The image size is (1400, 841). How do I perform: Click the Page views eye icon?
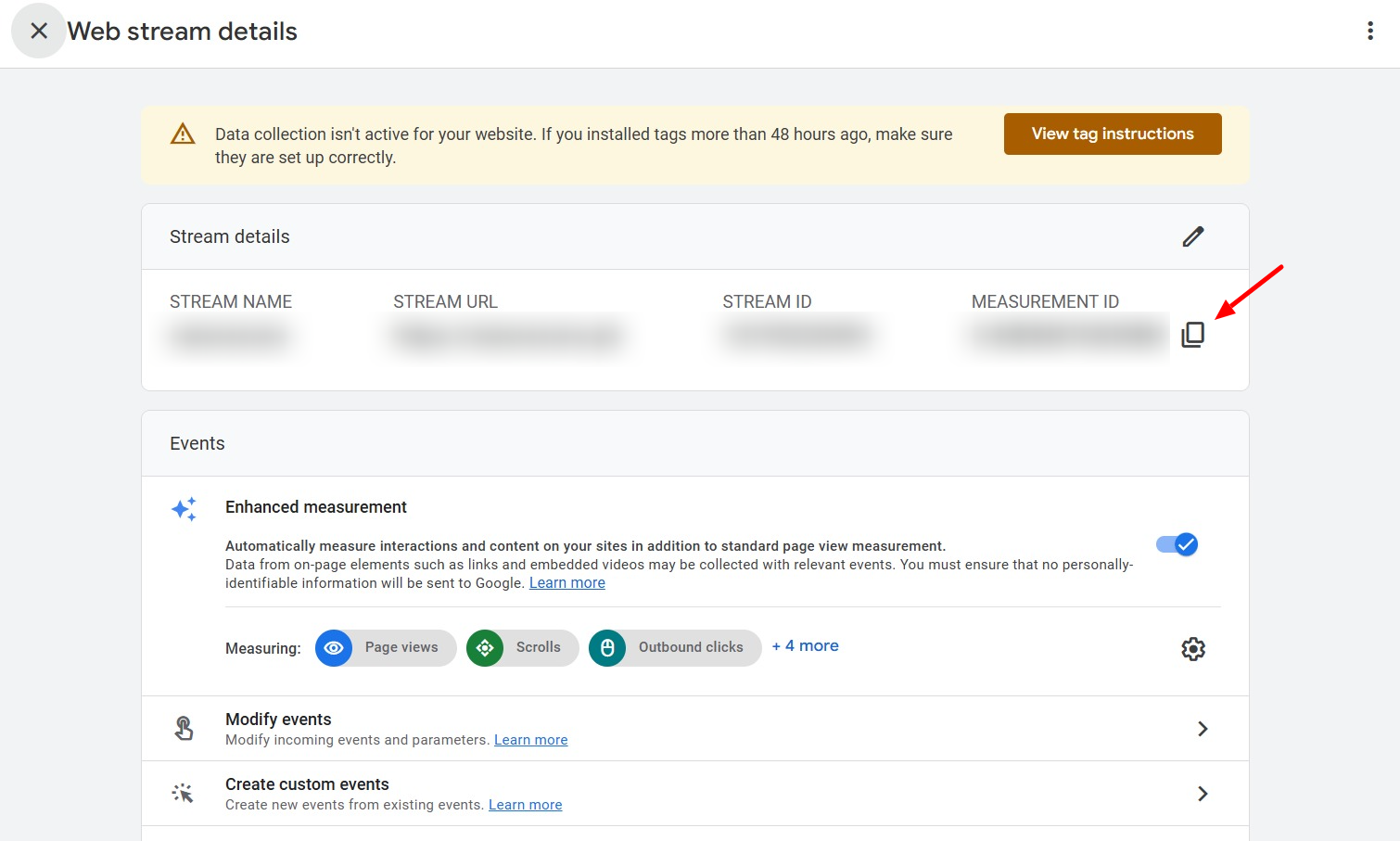tap(334, 648)
